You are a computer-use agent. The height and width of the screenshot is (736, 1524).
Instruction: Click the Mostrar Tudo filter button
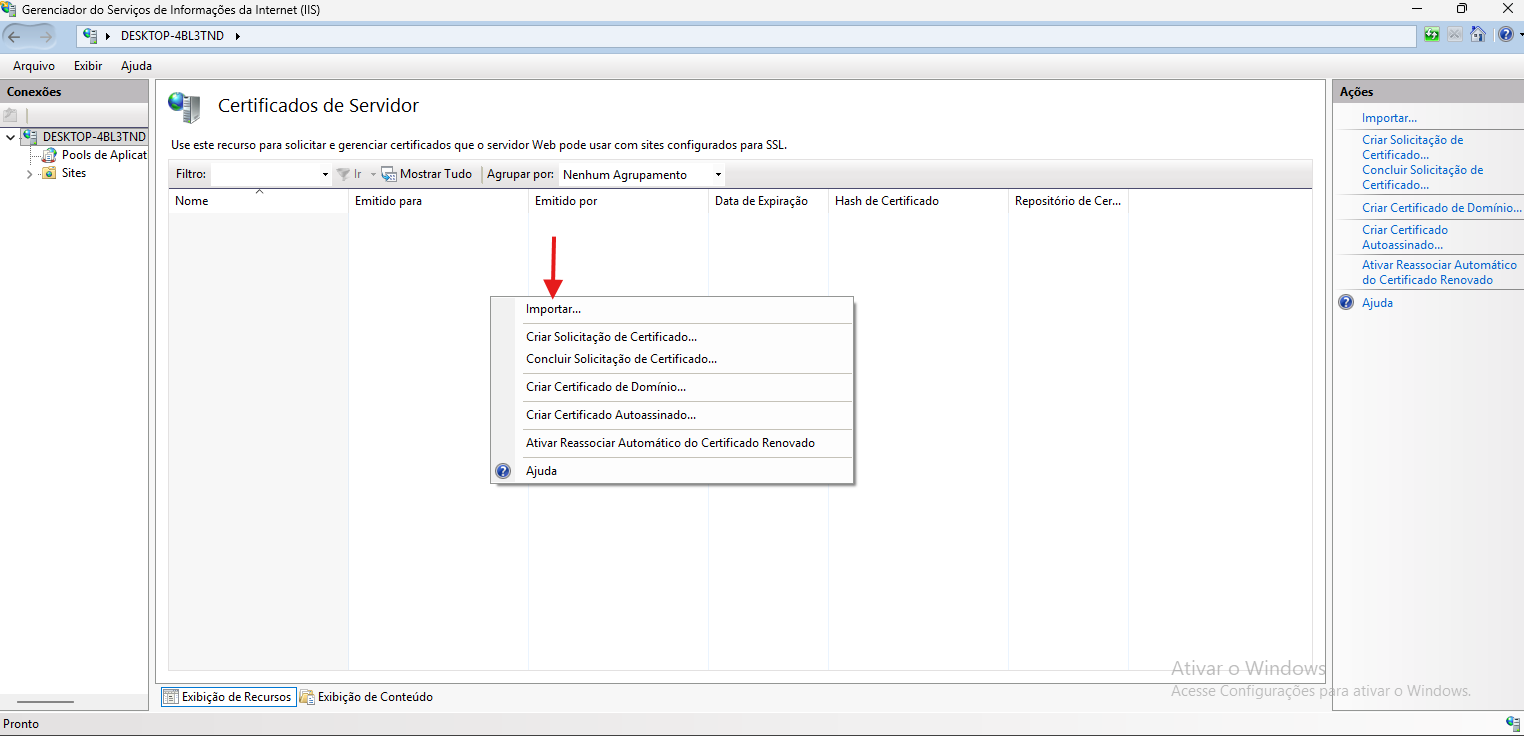pos(427,174)
